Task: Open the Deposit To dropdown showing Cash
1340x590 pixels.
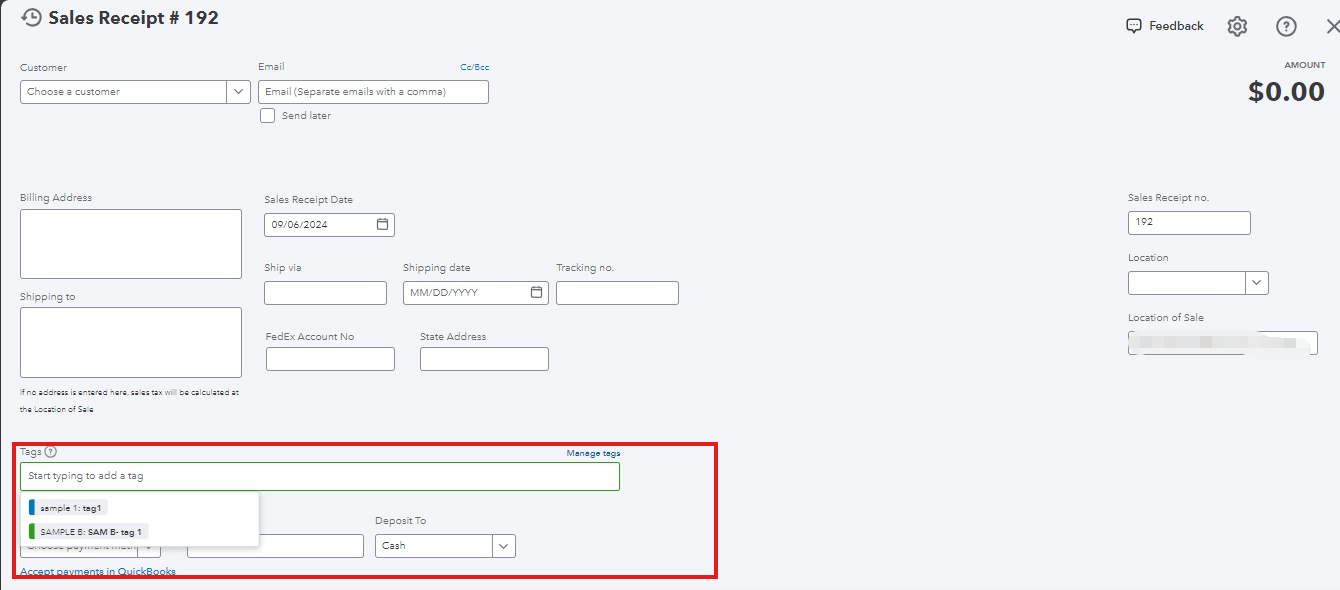Action: click(x=503, y=545)
